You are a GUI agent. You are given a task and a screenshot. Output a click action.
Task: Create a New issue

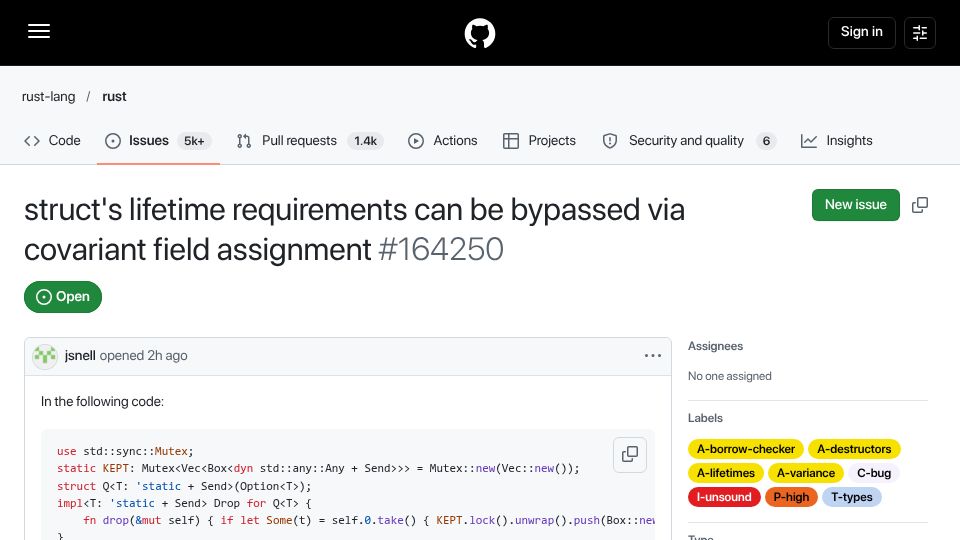[855, 204]
